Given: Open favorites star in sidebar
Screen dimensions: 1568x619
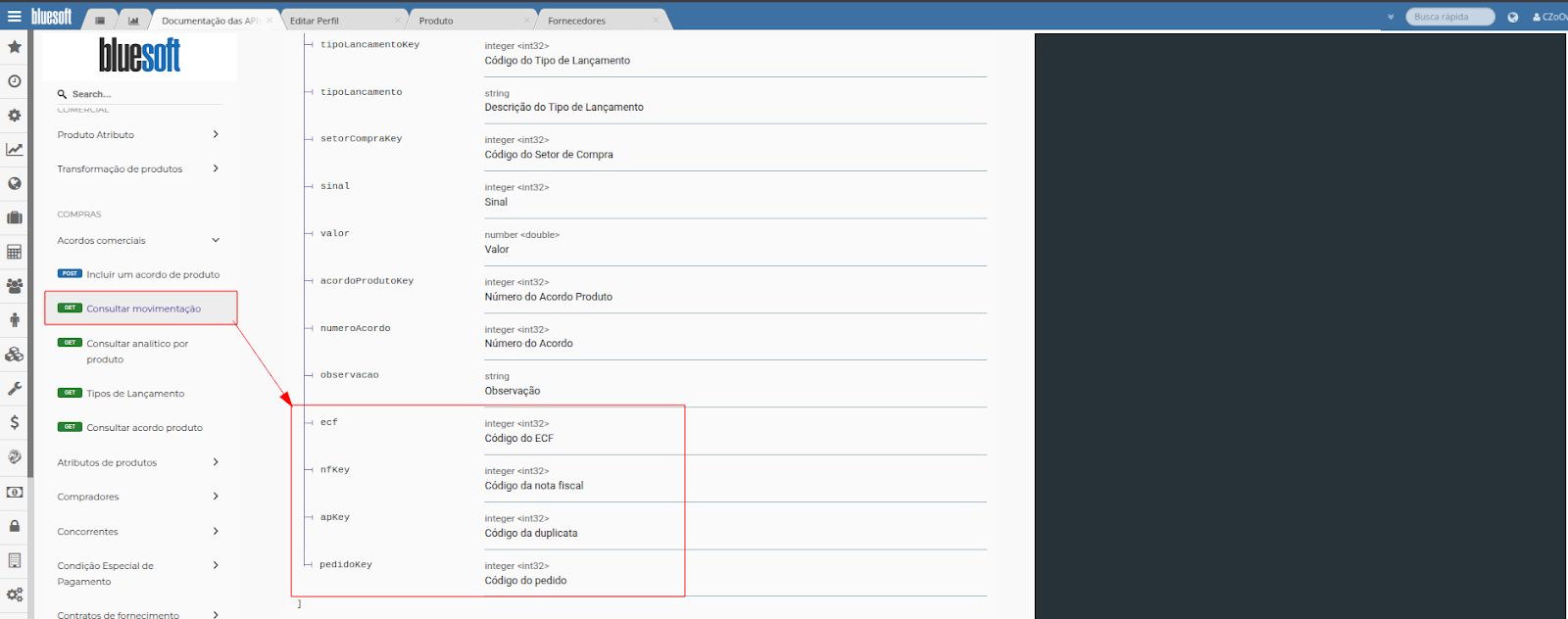Looking at the screenshot, I should click(15, 47).
